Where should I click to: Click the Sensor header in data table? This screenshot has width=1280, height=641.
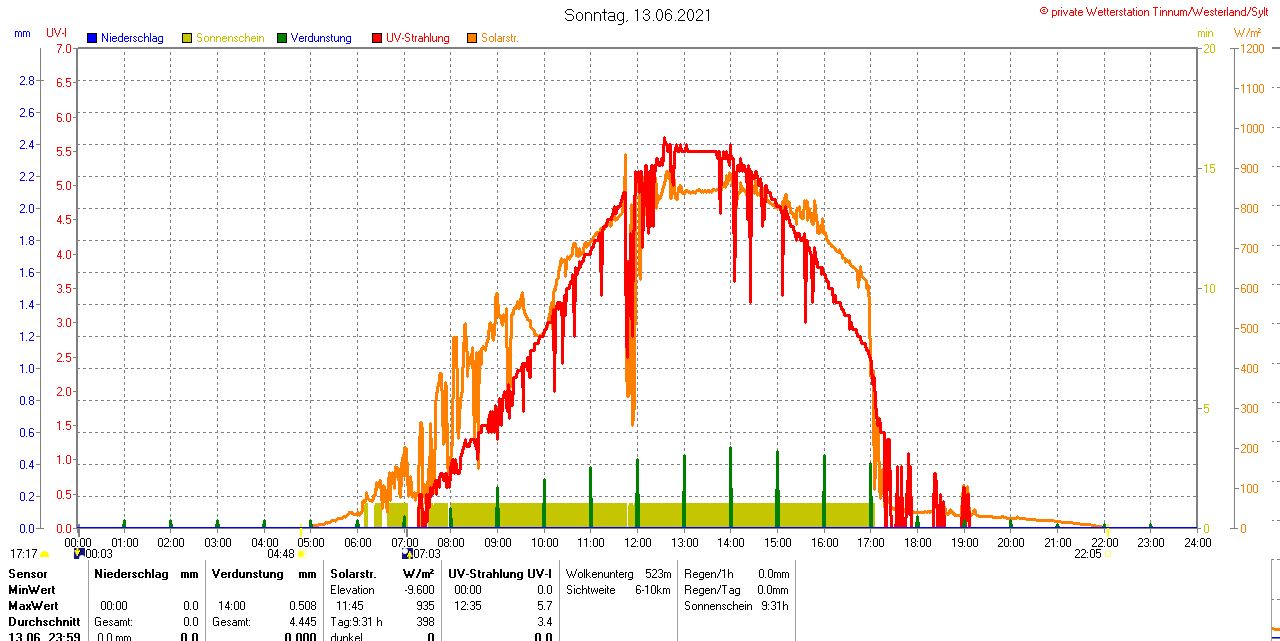pyautogui.click(x=28, y=574)
